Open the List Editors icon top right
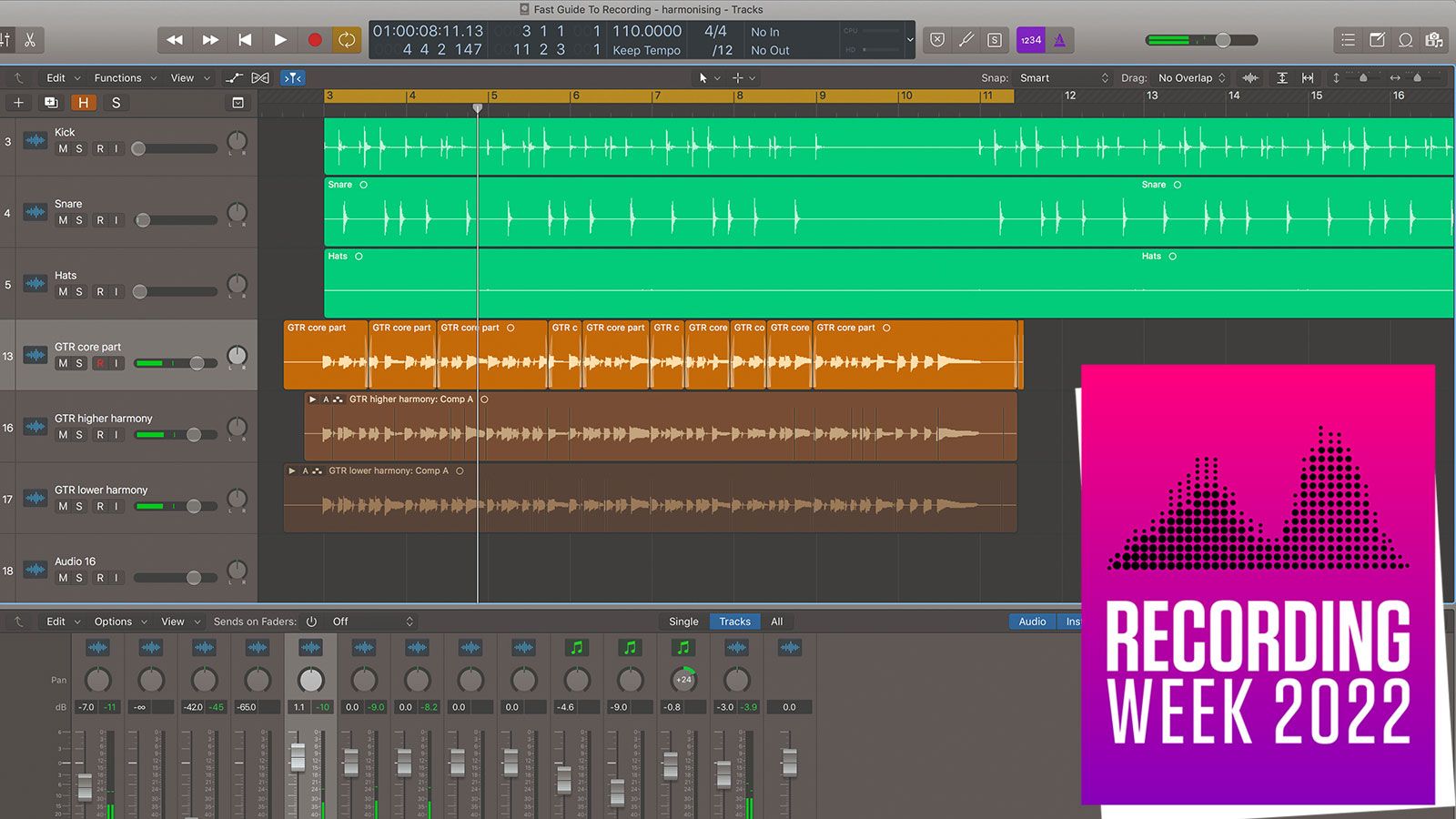 pos(1348,39)
